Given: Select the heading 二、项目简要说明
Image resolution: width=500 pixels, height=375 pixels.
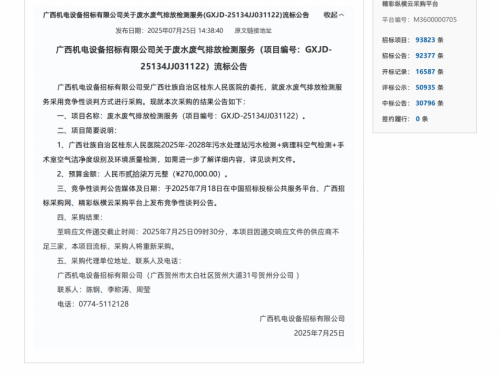Looking at the screenshot, I should pyautogui.click(x=87, y=130).
